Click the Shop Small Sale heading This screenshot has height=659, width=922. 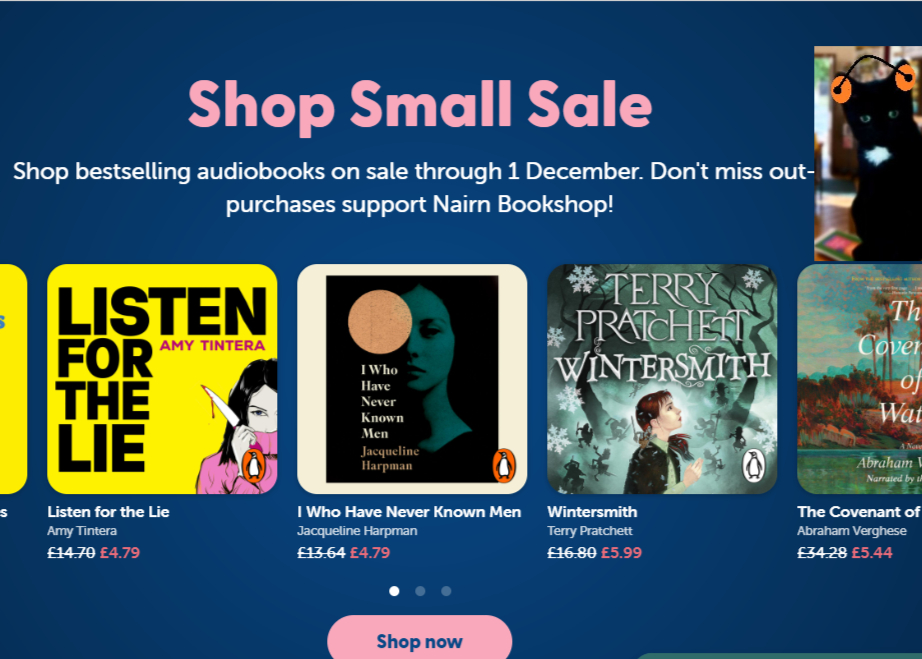419,104
